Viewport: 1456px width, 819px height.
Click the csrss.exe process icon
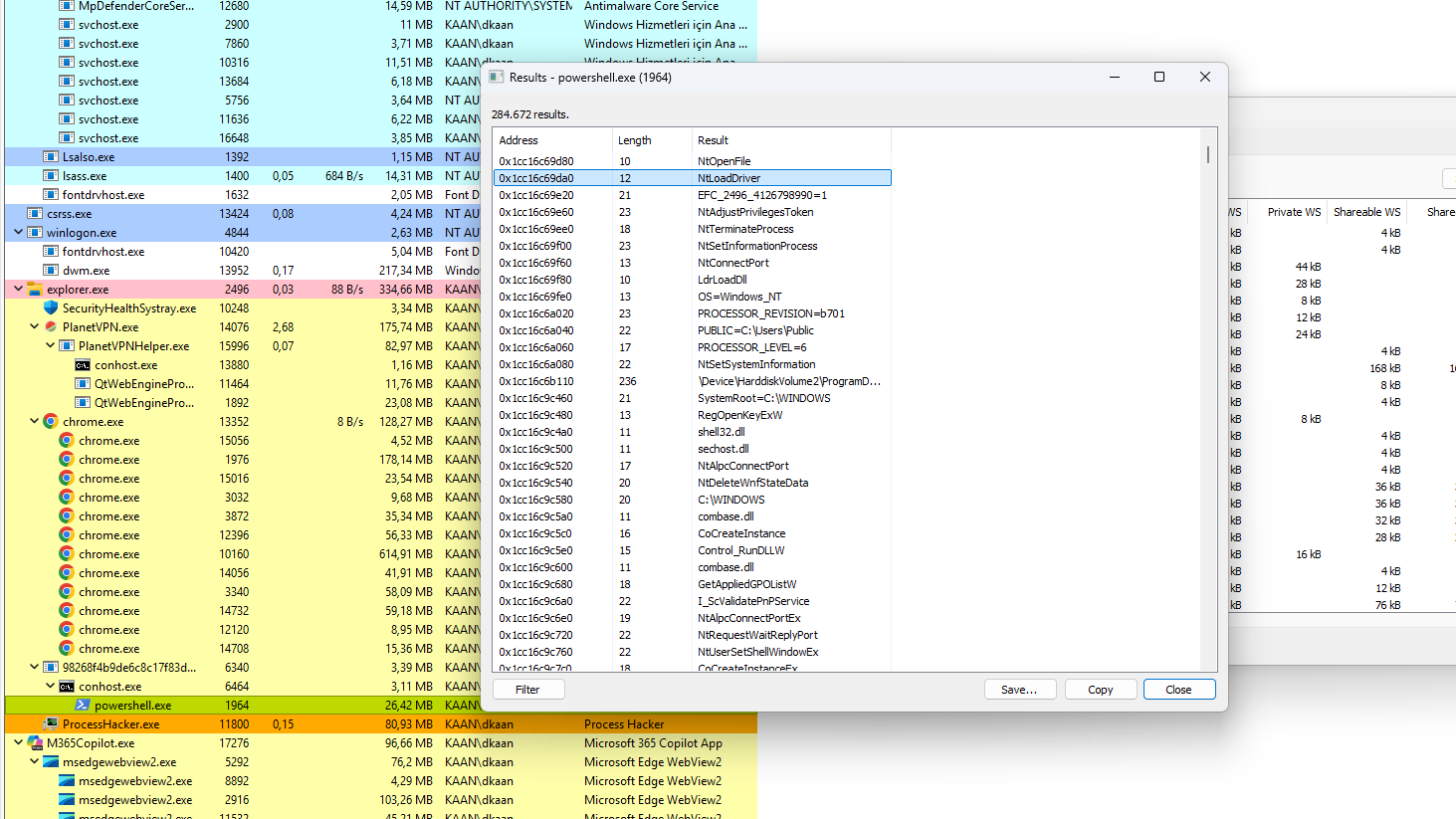click(35, 214)
